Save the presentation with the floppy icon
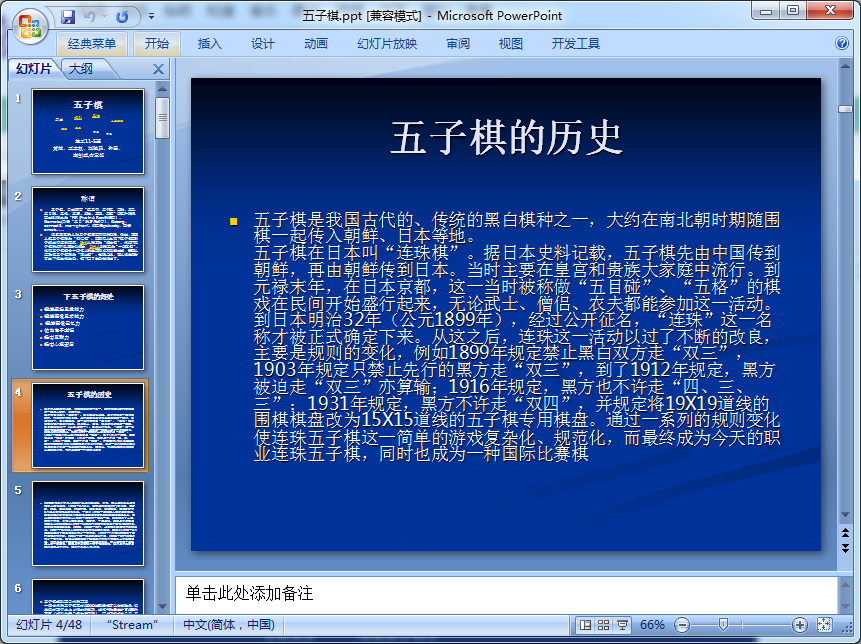 [68, 16]
